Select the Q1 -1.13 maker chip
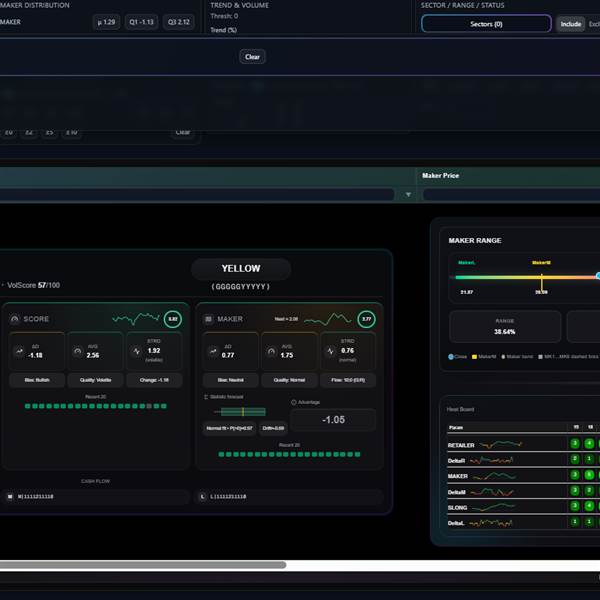Image resolution: width=600 pixels, height=600 pixels. (x=140, y=22)
